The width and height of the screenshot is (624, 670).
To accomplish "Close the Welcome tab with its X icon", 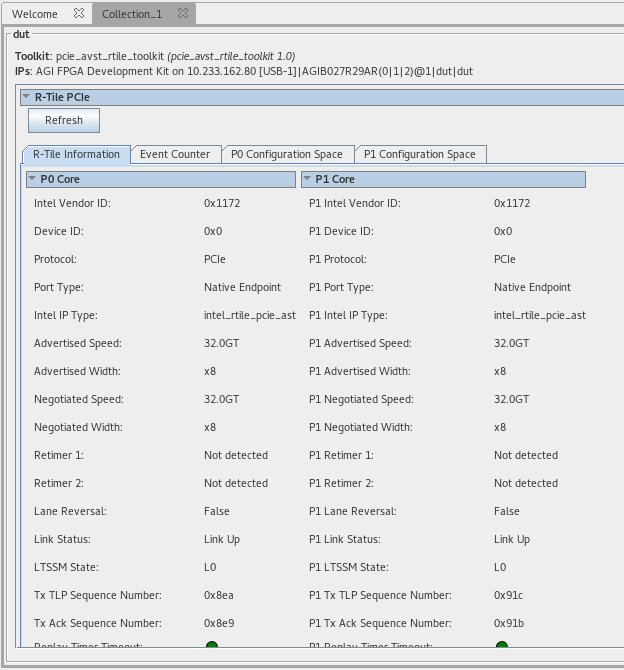I will (x=79, y=13).
